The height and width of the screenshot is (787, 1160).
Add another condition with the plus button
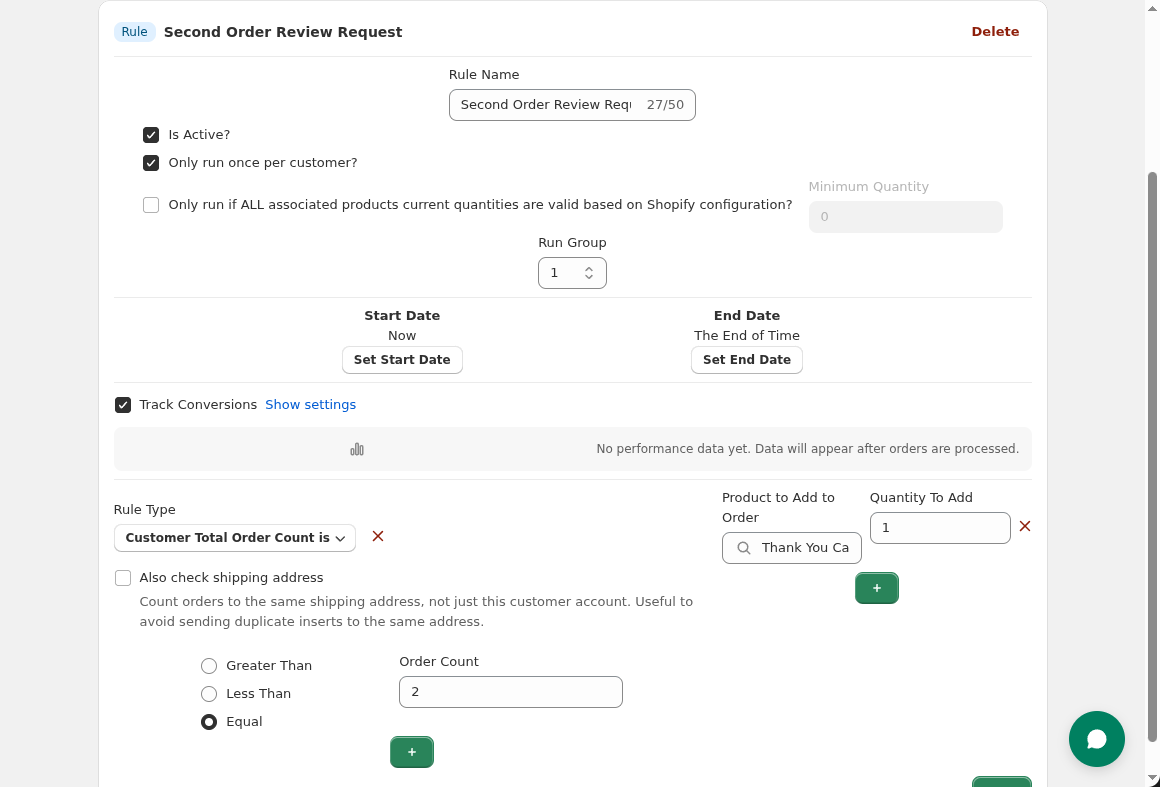click(x=411, y=751)
